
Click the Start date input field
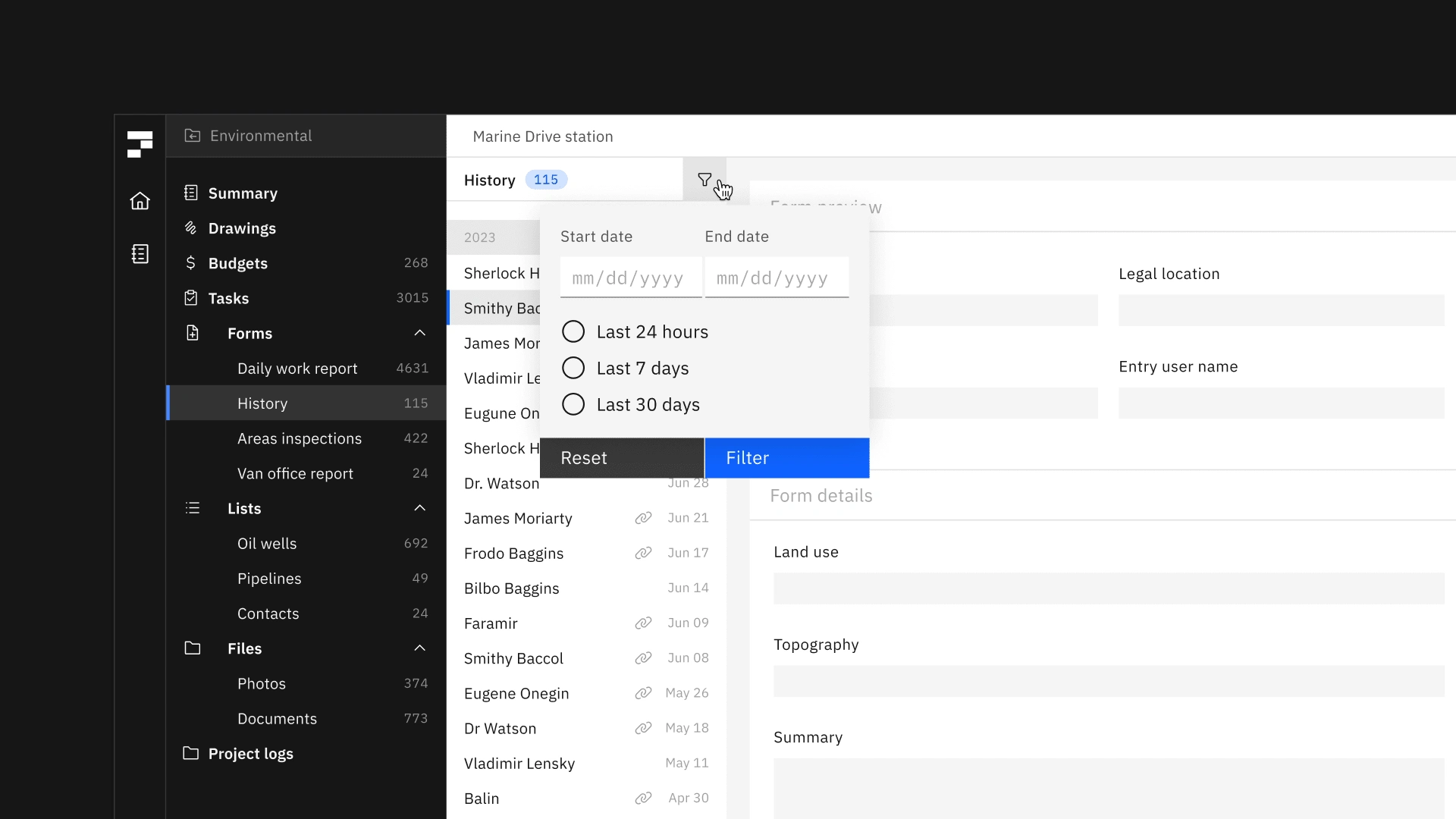tap(630, 278)
